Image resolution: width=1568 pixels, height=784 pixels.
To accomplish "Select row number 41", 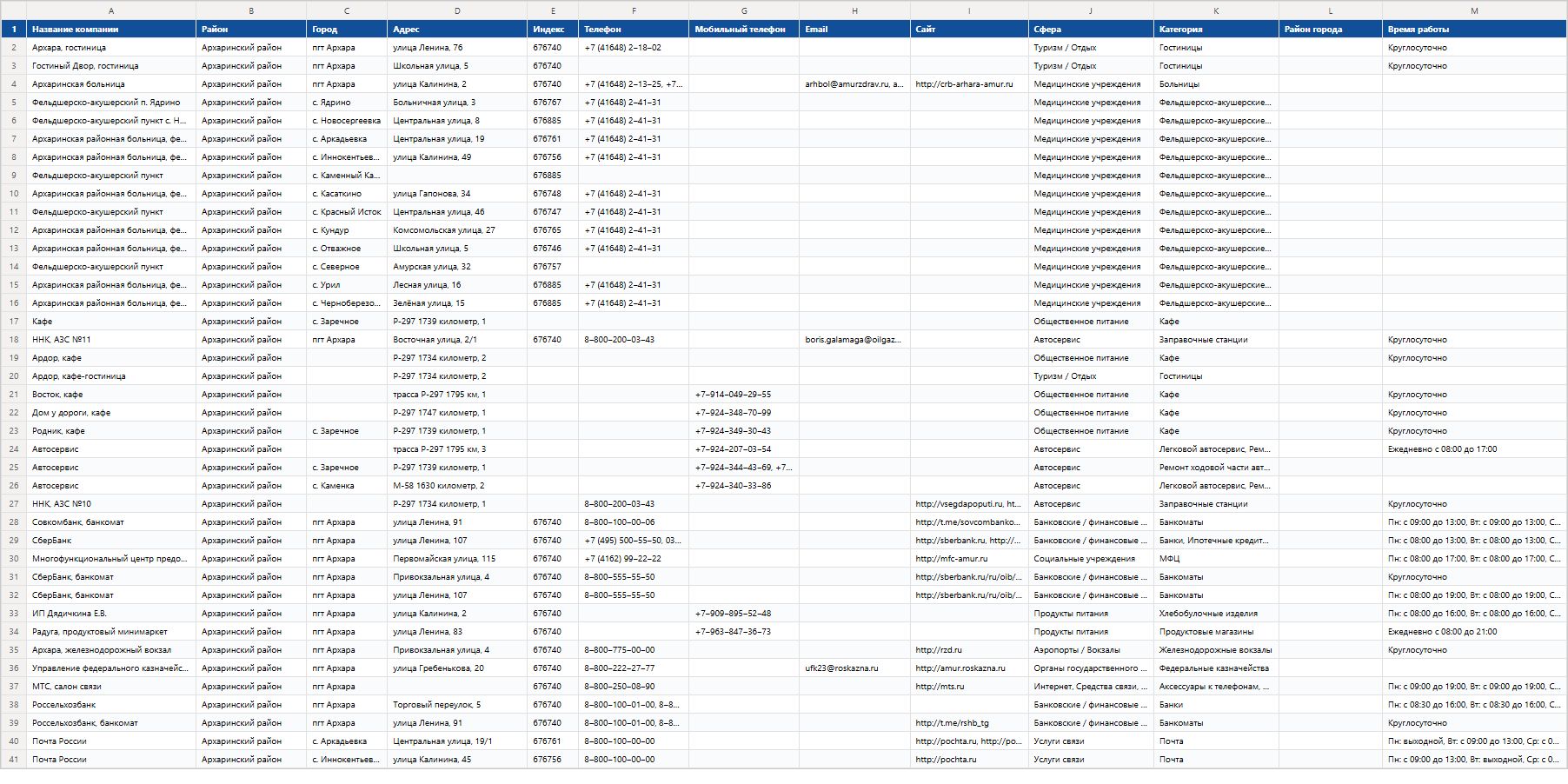I will (x=14, y=760).
